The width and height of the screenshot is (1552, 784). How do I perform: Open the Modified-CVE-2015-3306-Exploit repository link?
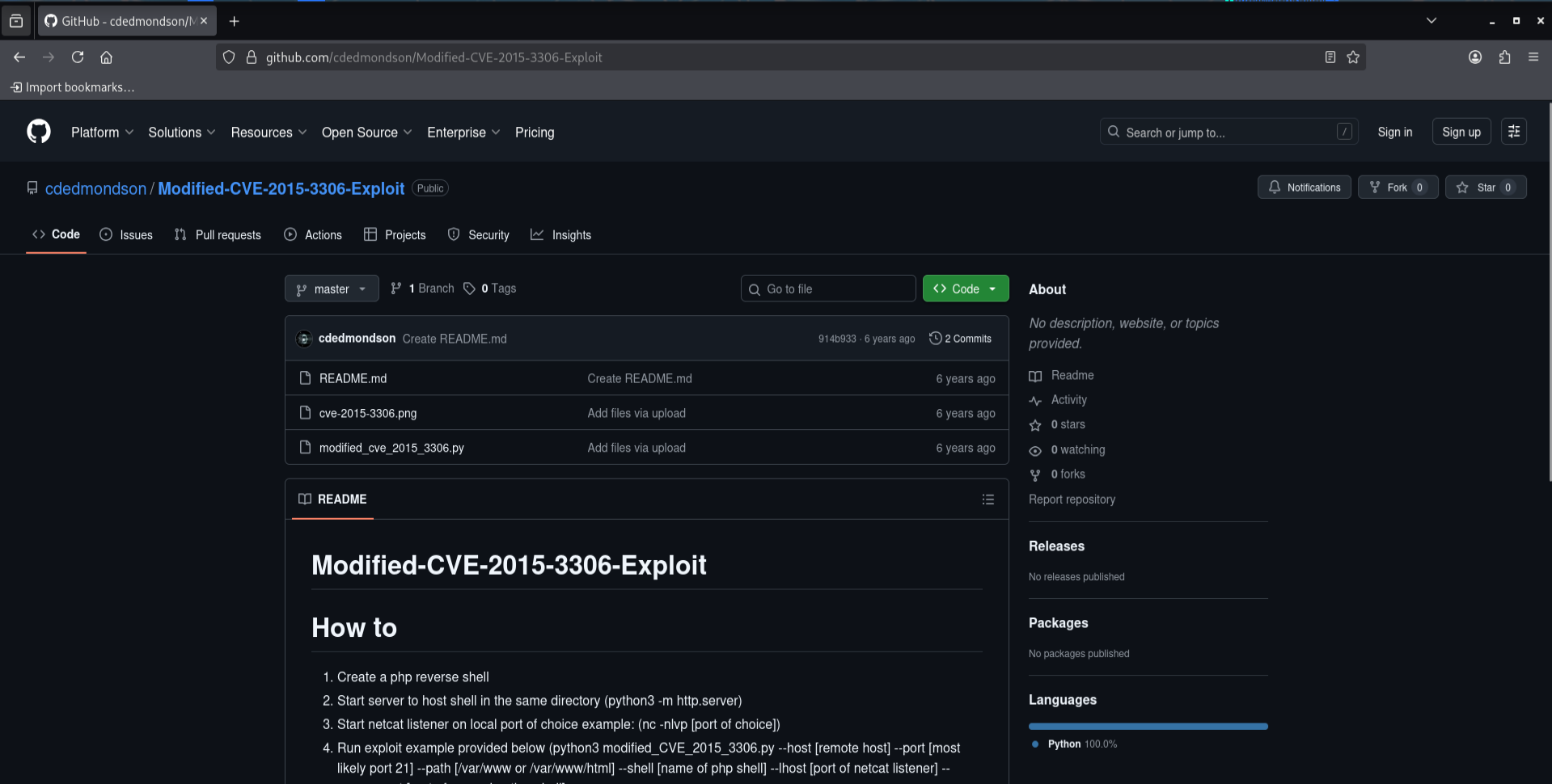pos(281,188)
